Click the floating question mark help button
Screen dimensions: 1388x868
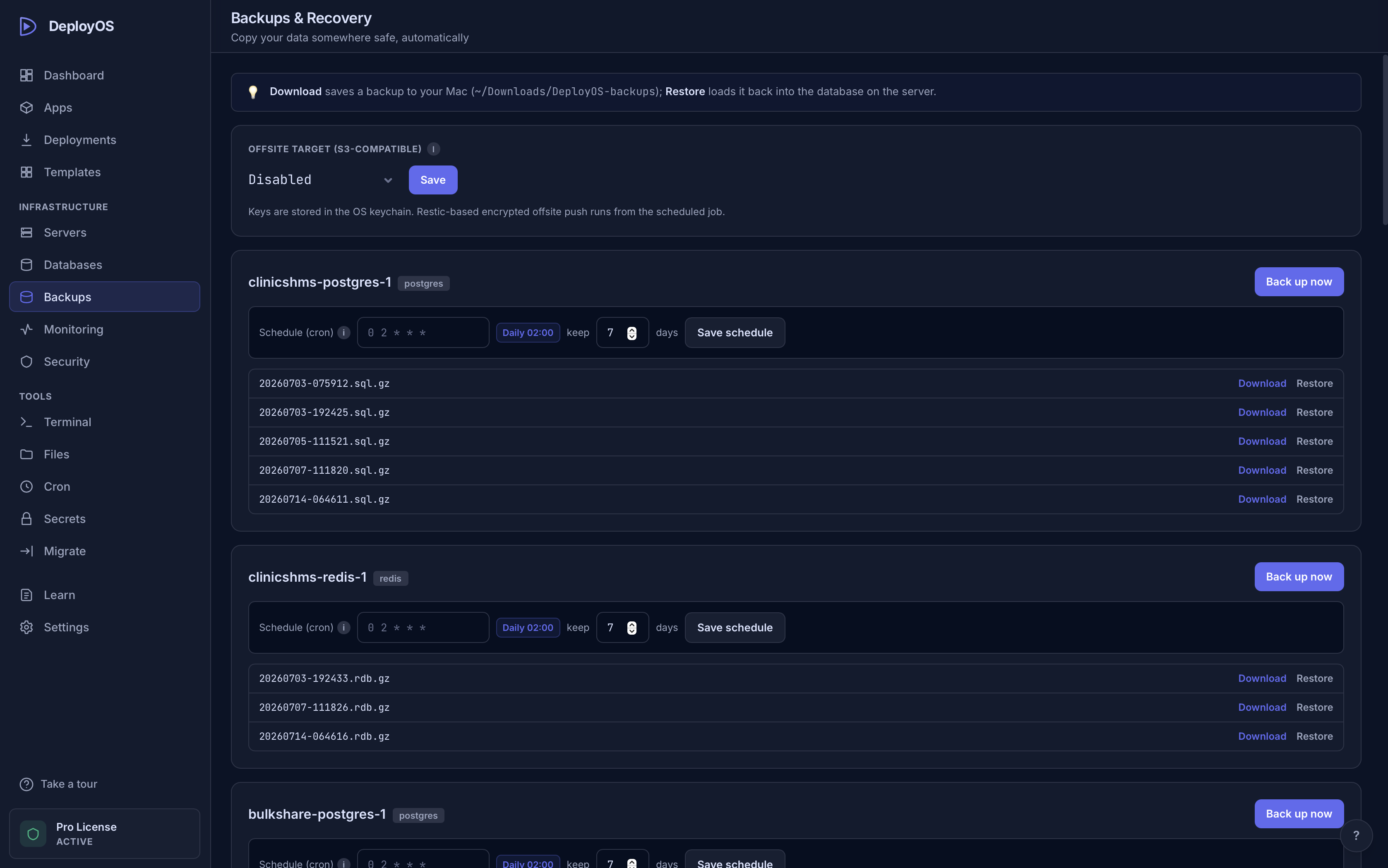pyautogui.click(x=1356, y=835)
